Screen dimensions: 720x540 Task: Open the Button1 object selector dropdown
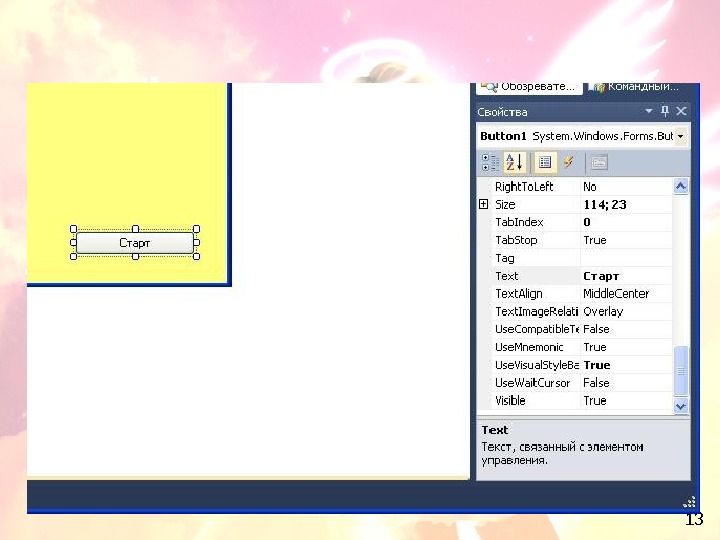681,136
